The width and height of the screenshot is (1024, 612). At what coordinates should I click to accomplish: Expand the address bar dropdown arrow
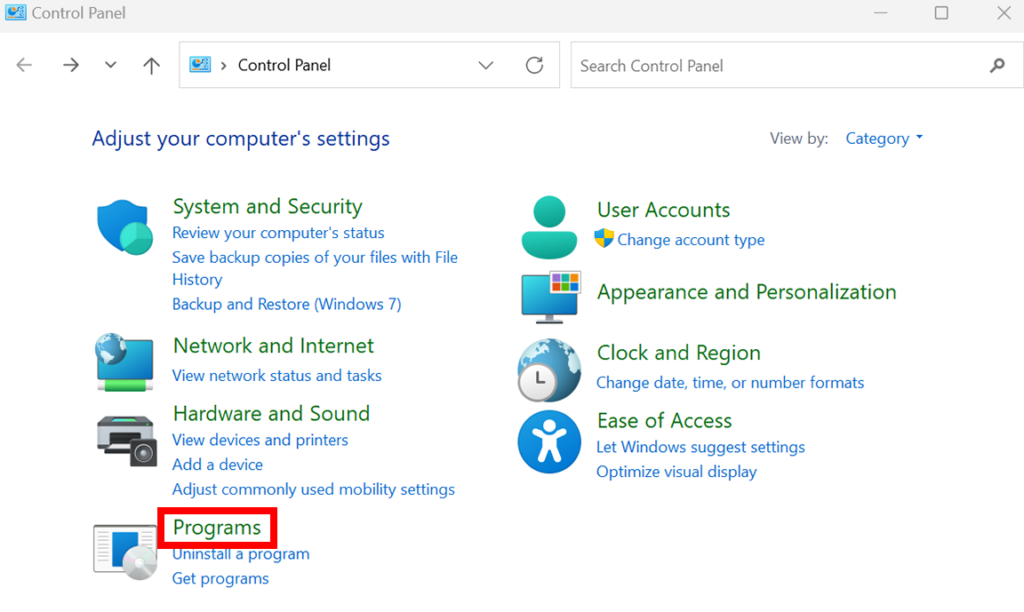[486, 64]
